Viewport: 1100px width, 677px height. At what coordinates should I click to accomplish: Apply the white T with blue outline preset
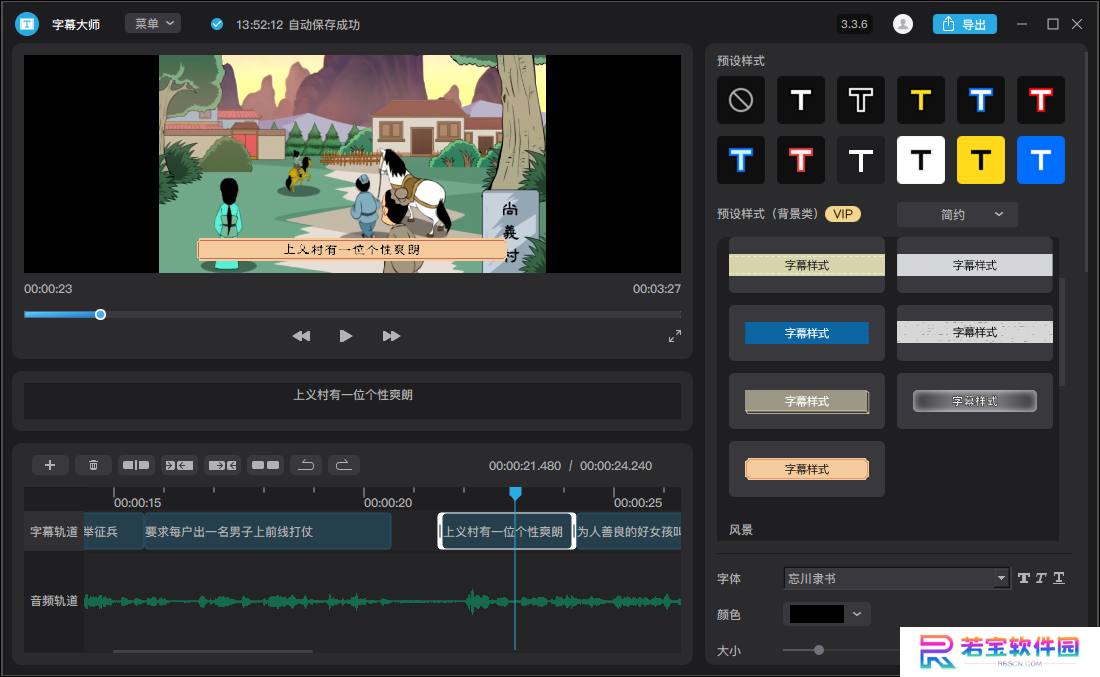741,160
